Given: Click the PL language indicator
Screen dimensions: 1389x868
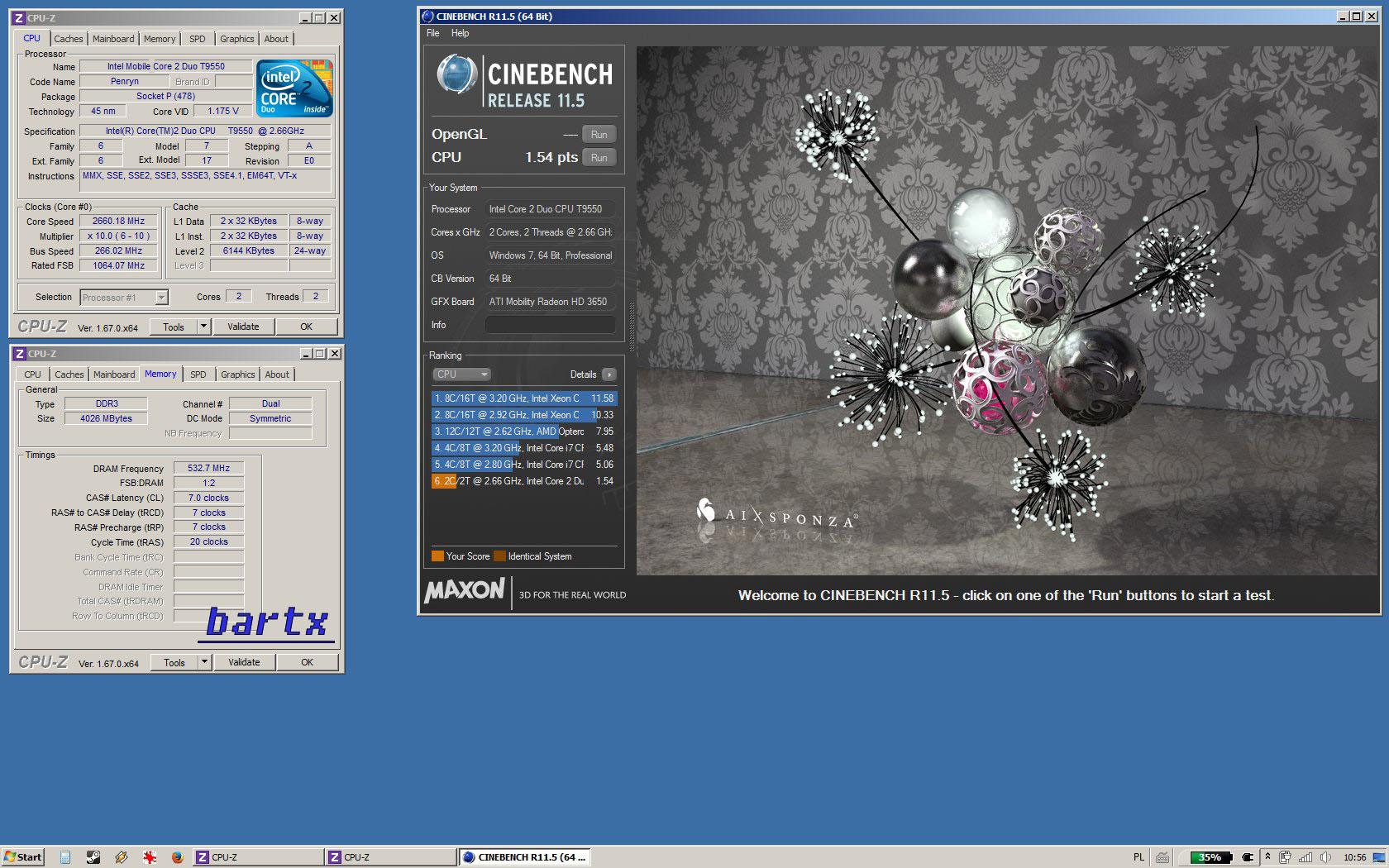Looking at the screenshot, I should [x=1138, y=857].
